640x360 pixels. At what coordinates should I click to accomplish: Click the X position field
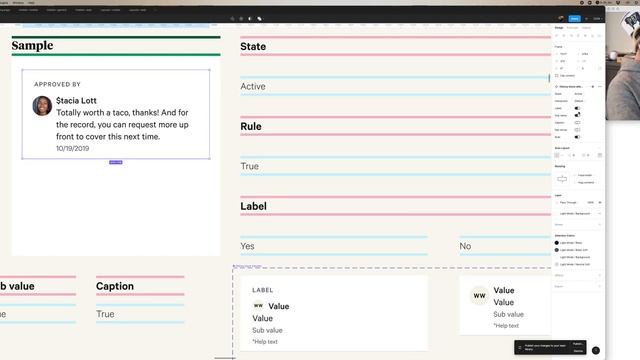[x=564, y=54]
